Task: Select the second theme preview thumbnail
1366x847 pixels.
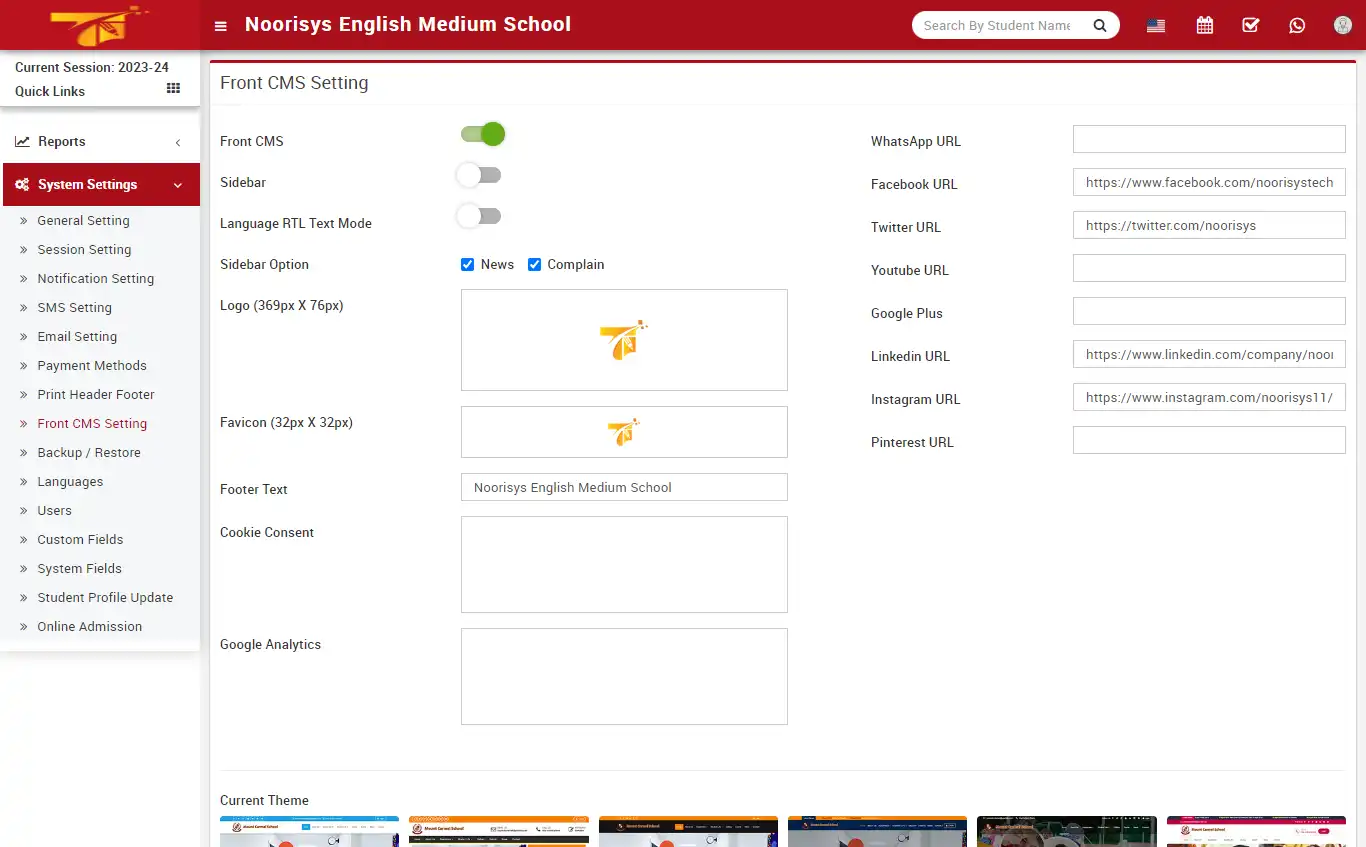Action: coord(498,832)
